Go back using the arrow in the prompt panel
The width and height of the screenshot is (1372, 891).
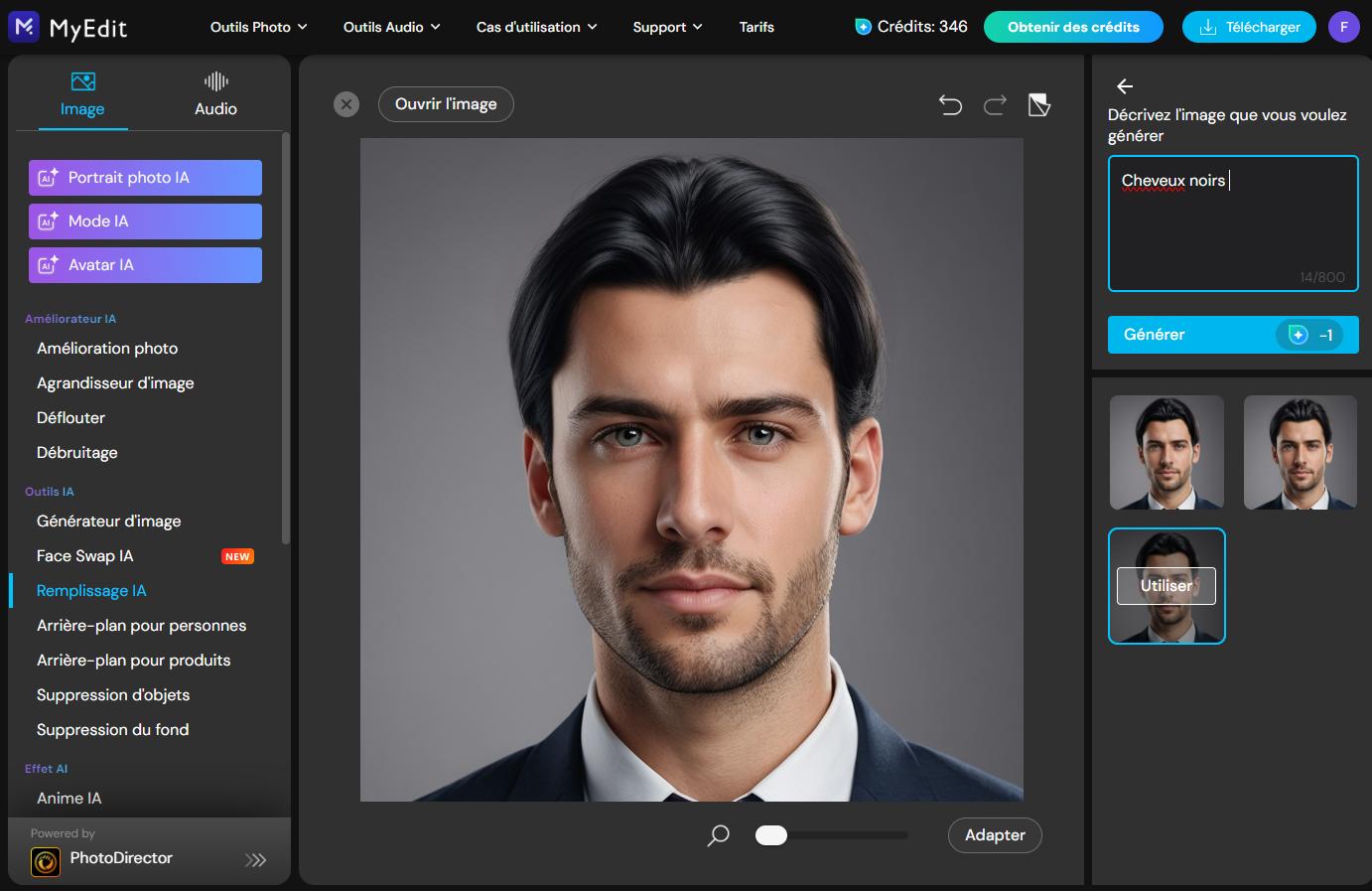tap(1123, 87)
